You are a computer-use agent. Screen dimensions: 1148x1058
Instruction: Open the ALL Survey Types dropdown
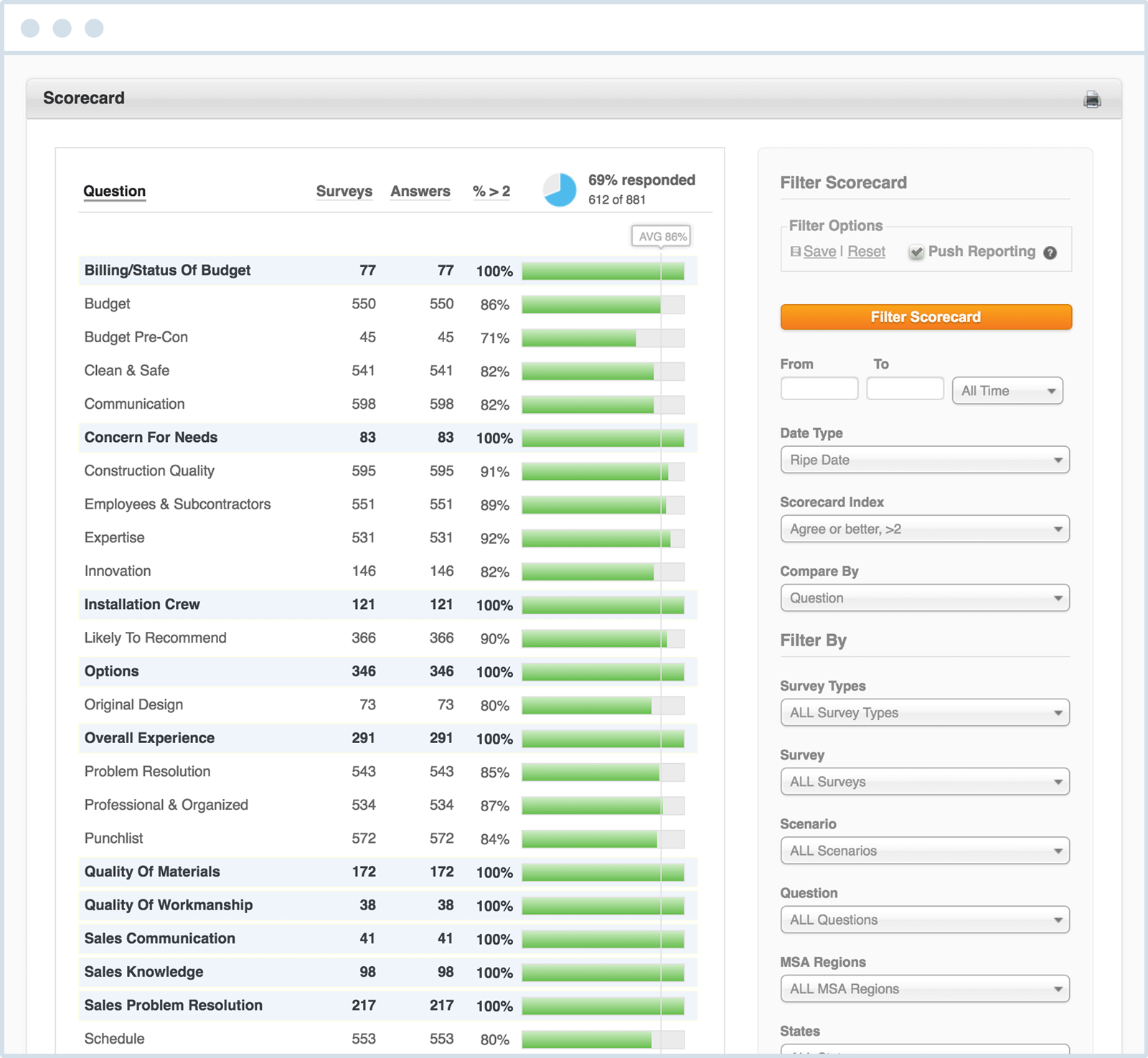pos(925,712)
